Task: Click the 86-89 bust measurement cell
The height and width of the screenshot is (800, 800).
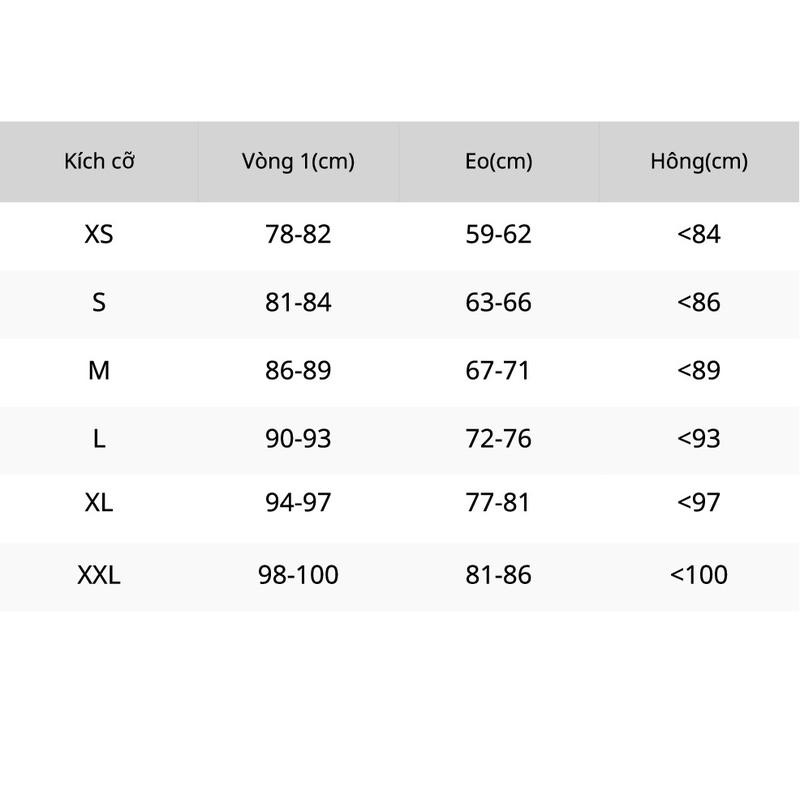Action: click(298, 370)
